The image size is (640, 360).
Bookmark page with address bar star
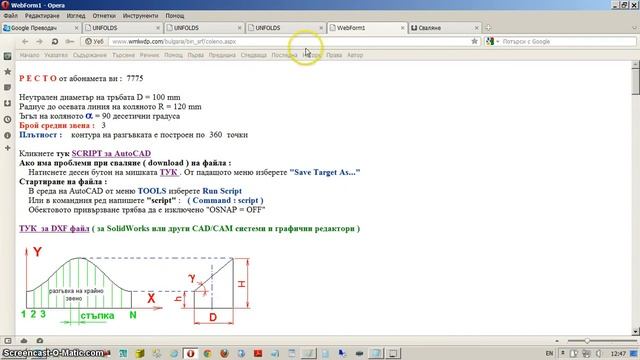pyautogui.click(x=474, y=42)
